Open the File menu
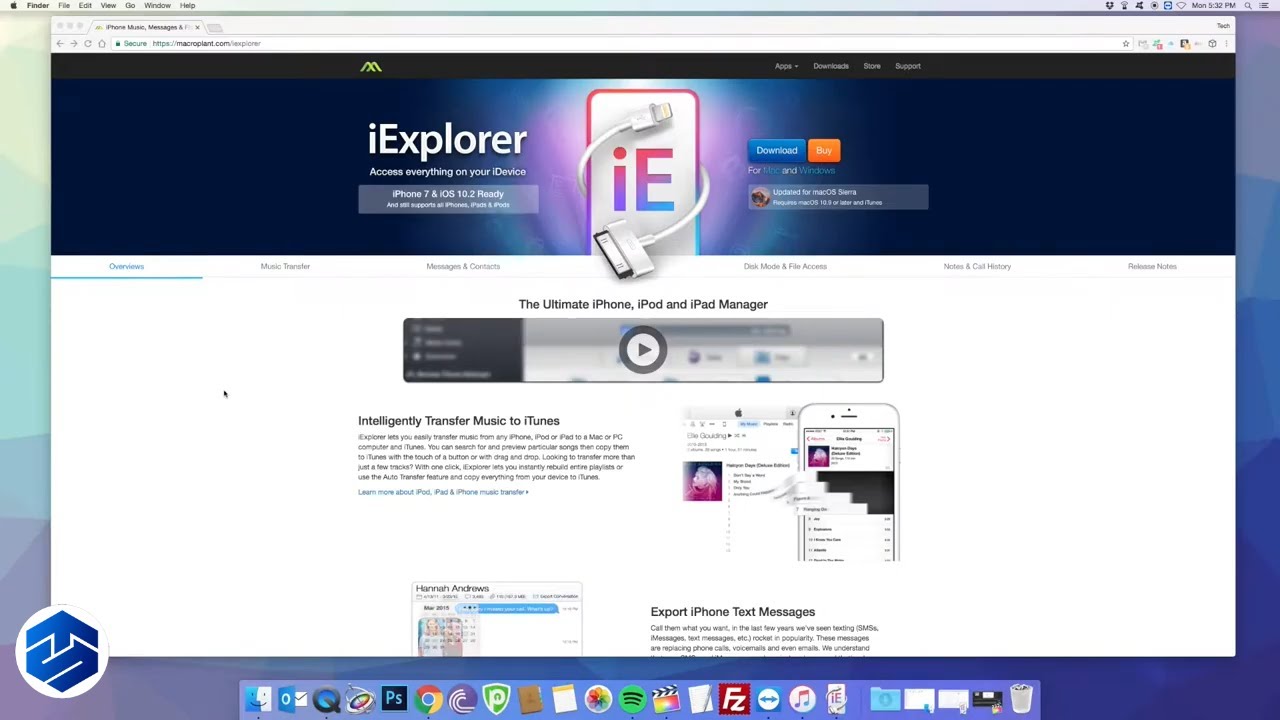Screen dimensions: 1280x720 [x=64, y=5]
